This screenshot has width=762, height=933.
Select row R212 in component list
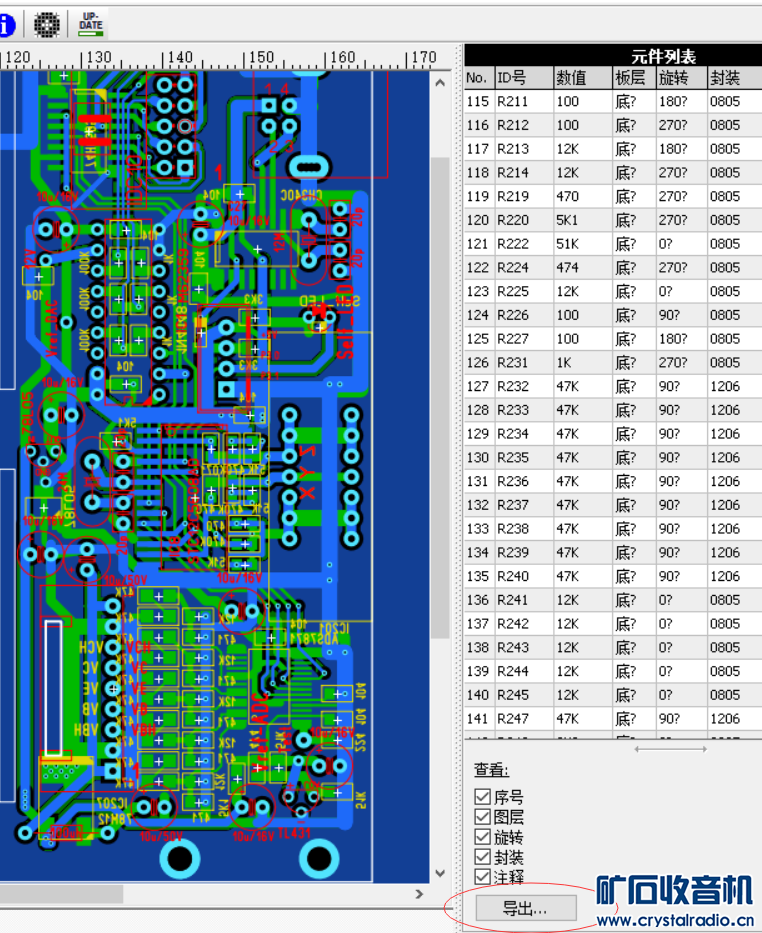pyautogui.click(x=613, y=126)
